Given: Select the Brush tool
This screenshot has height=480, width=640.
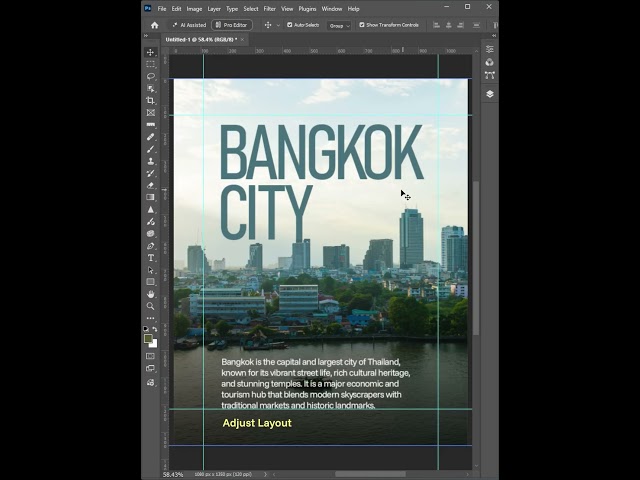Looking at the screenshot, I should click(x=151, y=149).
